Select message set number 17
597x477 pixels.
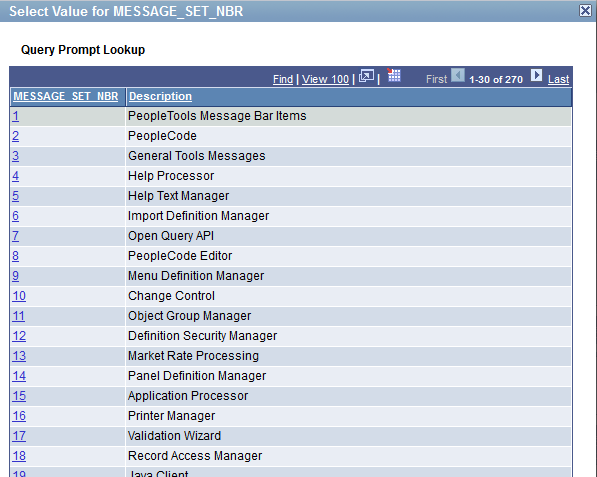19,436
